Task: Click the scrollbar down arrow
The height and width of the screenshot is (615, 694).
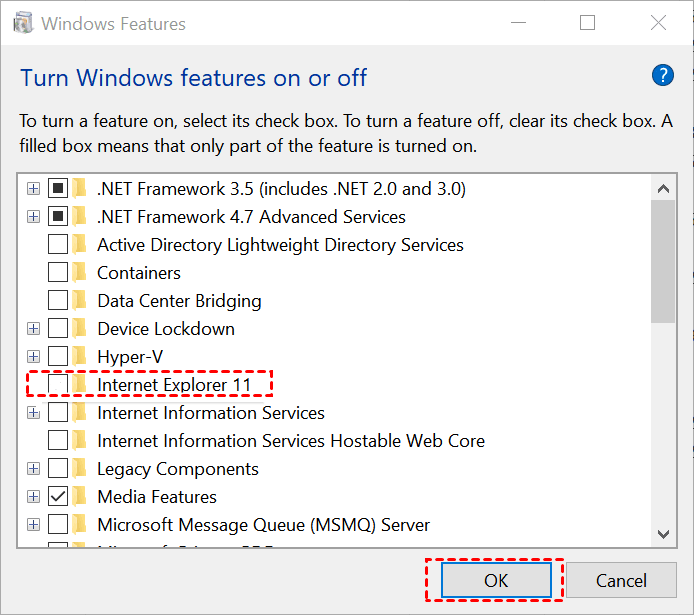Action: (663, 534)
